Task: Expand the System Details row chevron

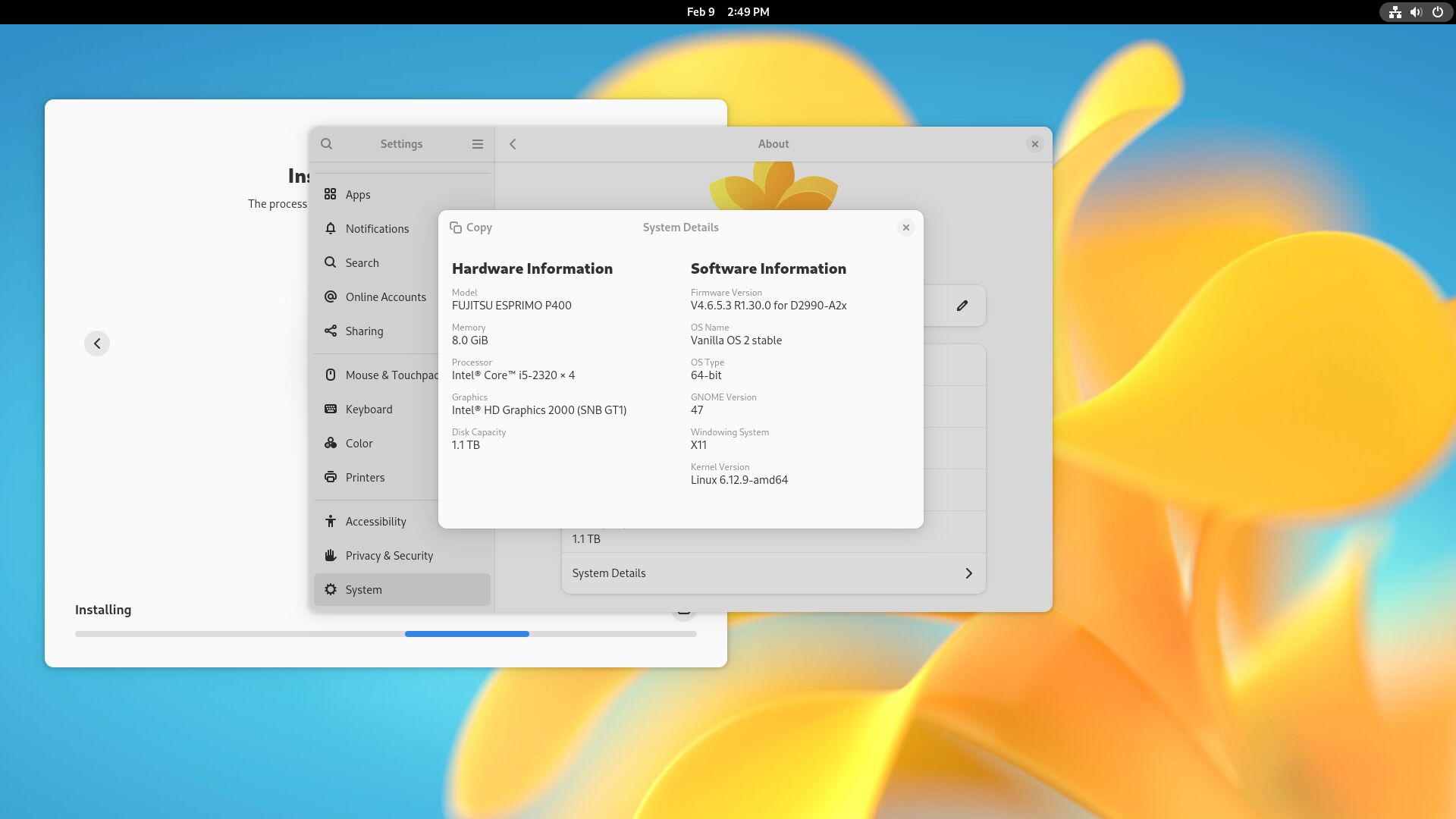Action: (x=968, y=573)
